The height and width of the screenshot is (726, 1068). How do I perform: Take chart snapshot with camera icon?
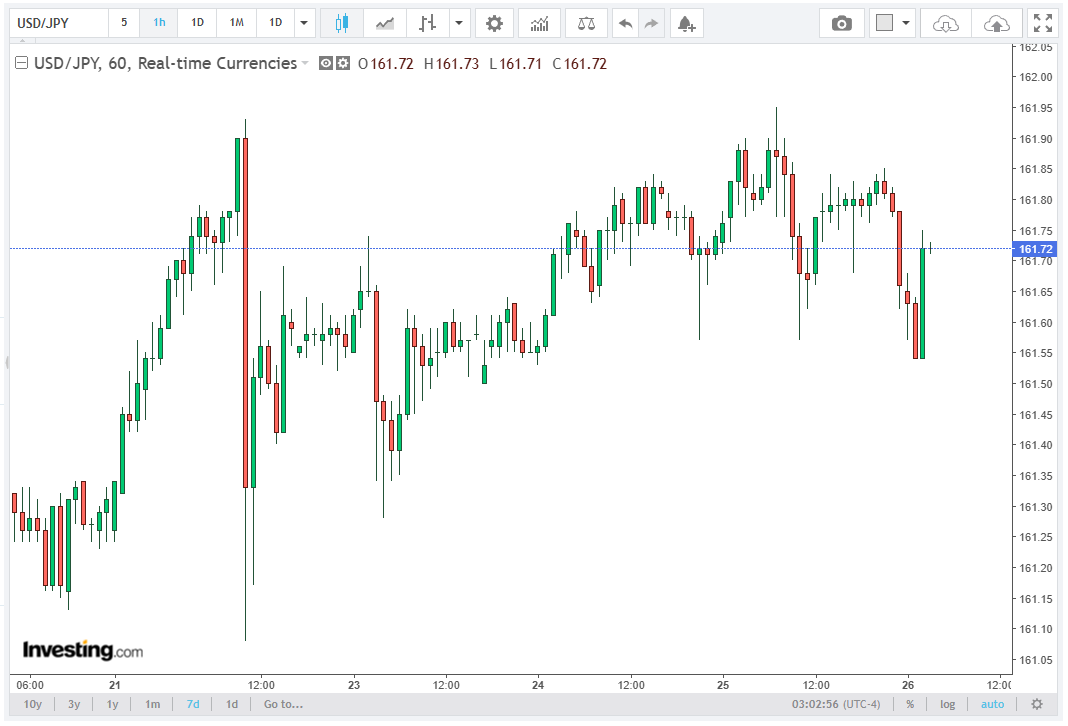(x=842, y=24)
